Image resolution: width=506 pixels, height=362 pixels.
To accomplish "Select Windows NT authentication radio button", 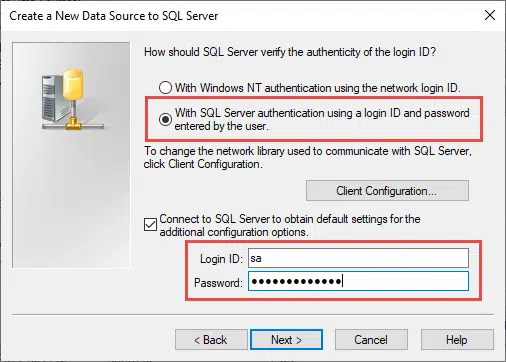I will 165,88.
